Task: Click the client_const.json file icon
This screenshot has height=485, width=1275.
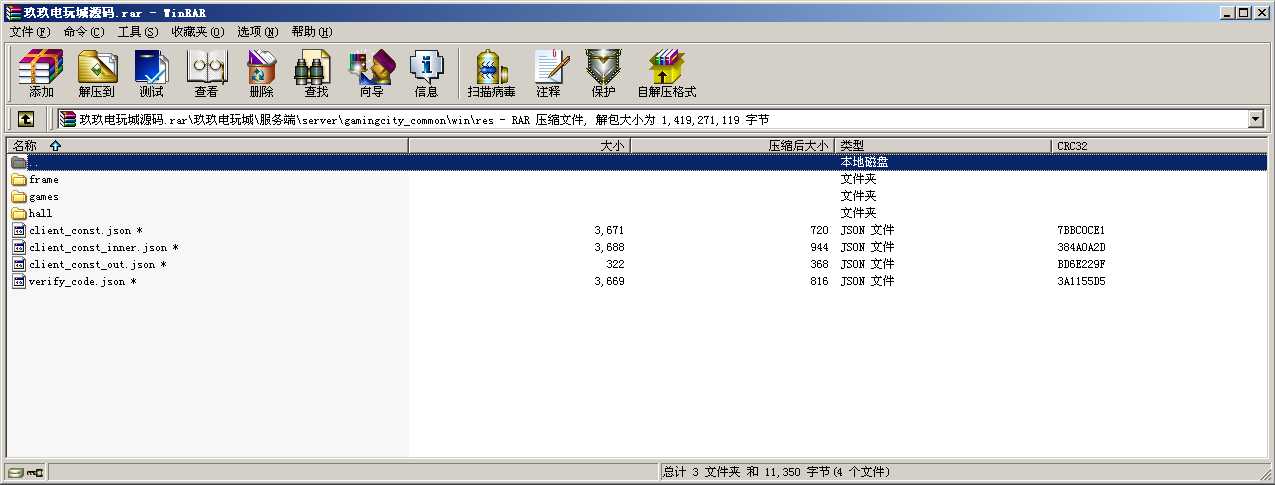Action: coord(19,231)
